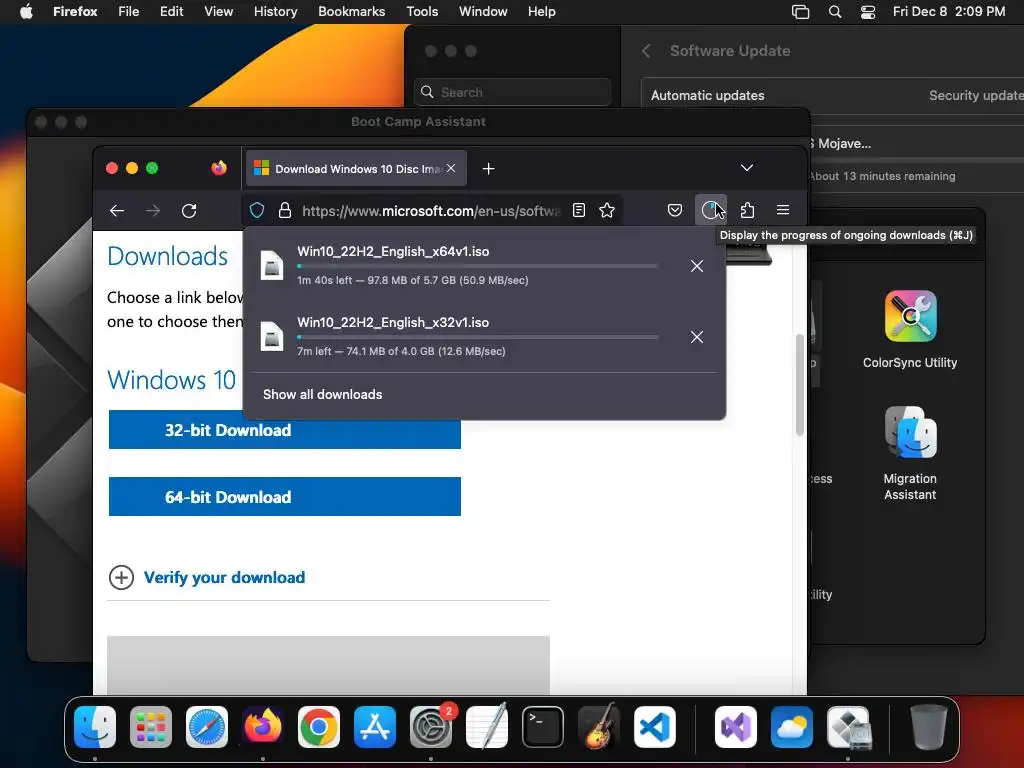Save page to Pocket icon

coord(675,210)
